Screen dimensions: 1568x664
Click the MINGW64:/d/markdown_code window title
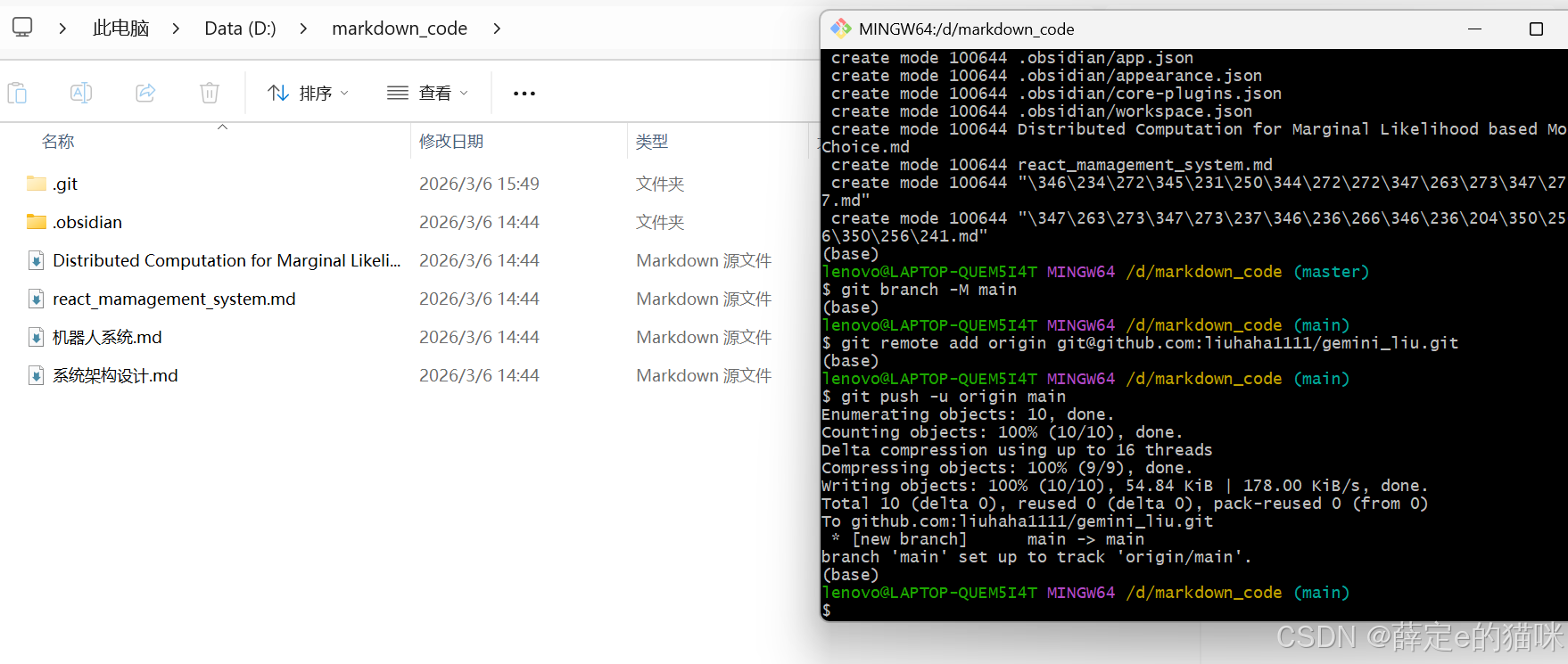click(x=966, y=29)
